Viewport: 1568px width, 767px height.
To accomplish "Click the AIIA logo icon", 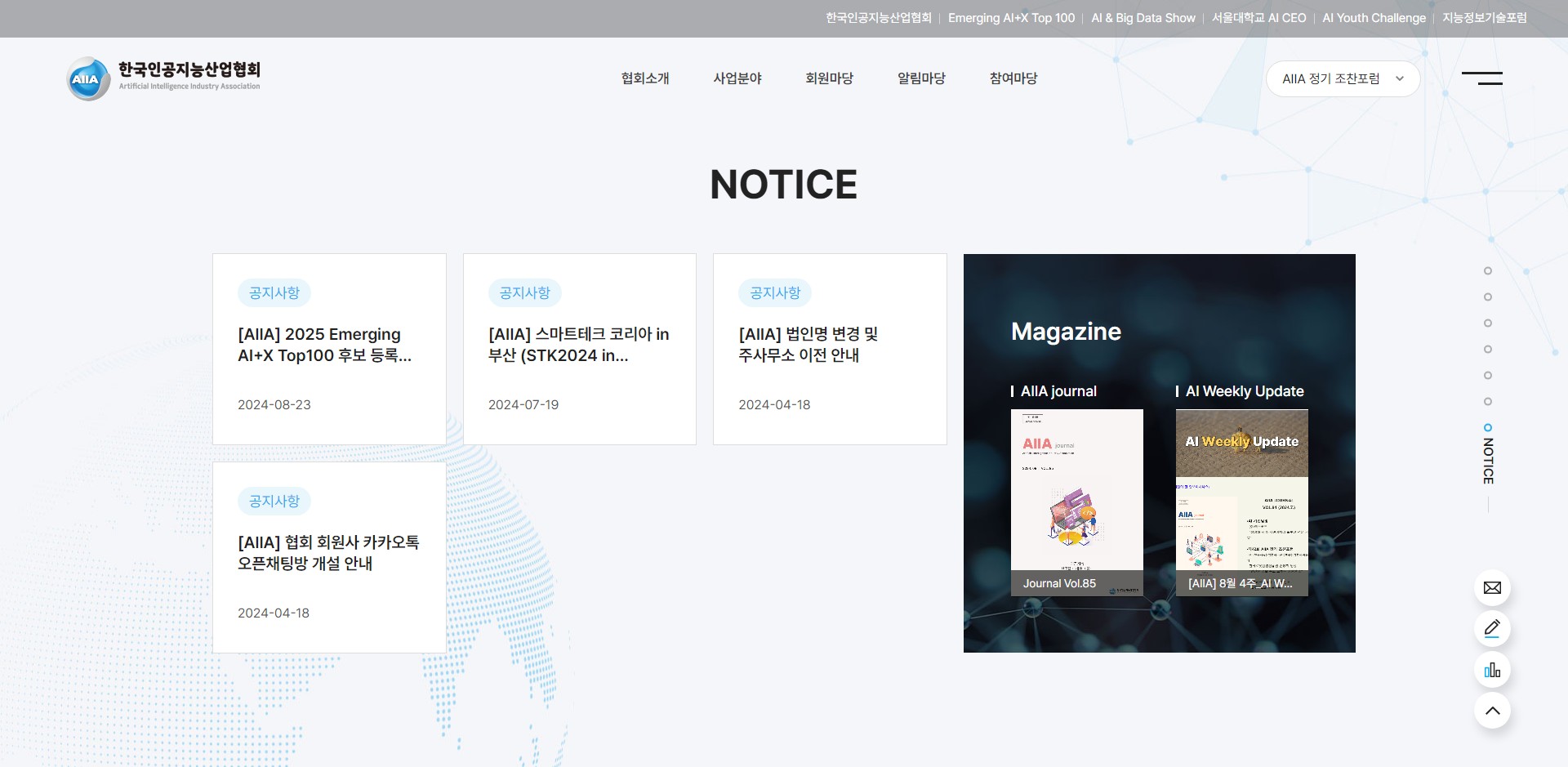I will 88,78.
